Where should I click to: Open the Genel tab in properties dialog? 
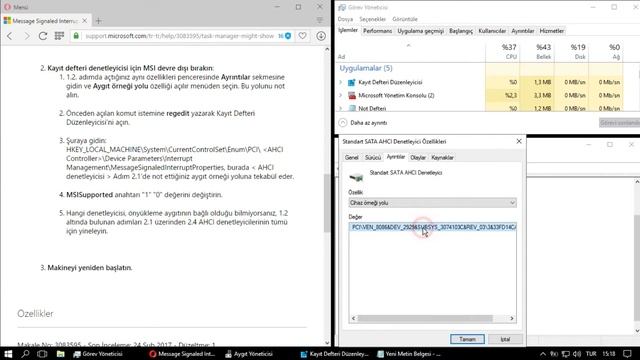pyautogui.click(x=351, y=158)
